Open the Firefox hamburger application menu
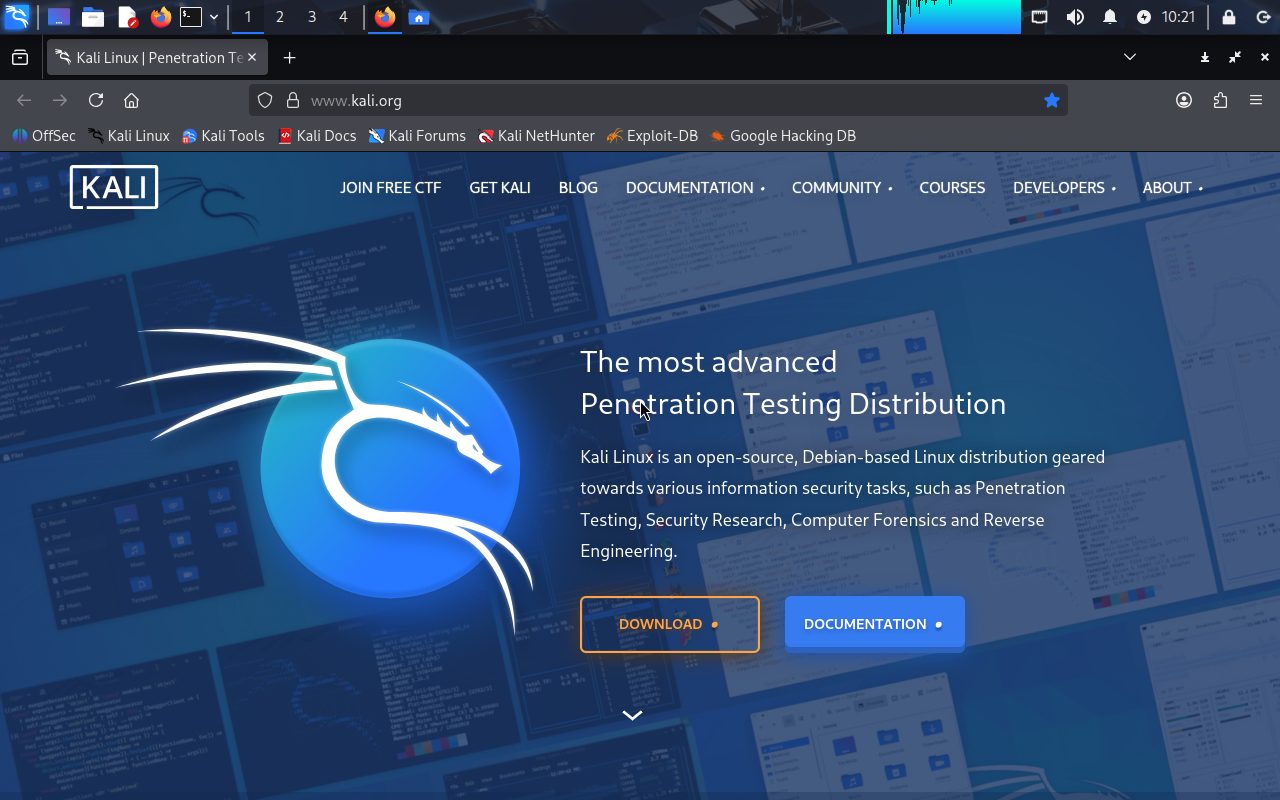1280x800 pixels. (x=1256, y=100)
